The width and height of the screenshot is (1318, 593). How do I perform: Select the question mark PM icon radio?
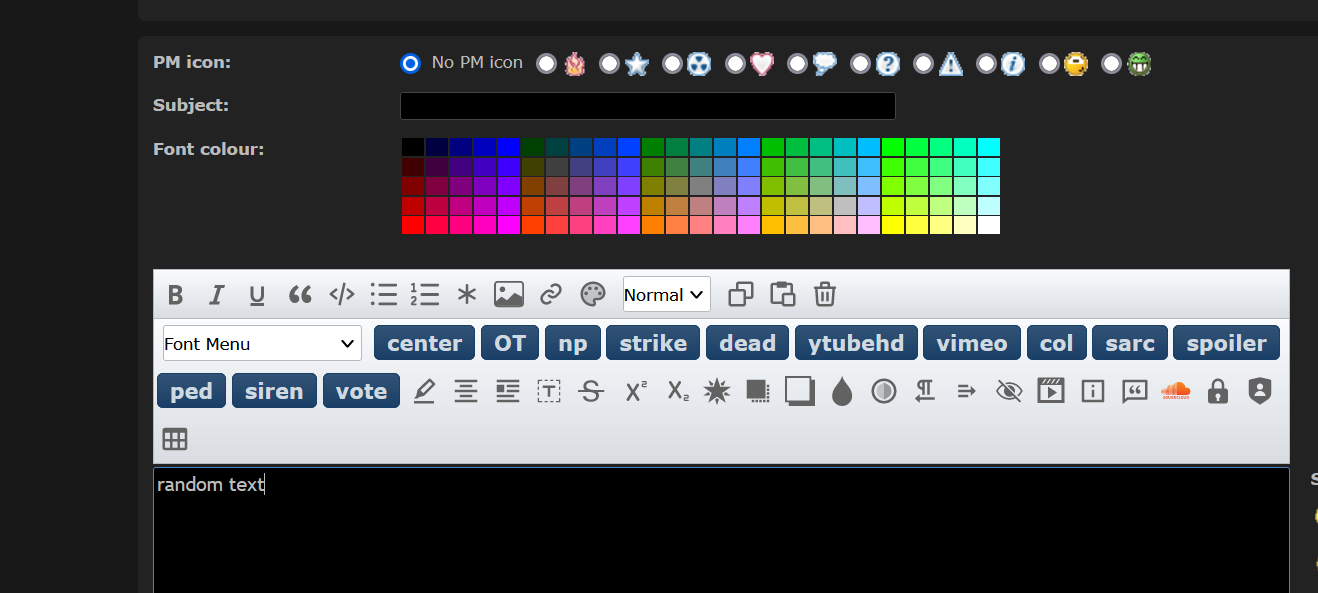(860, 63)
